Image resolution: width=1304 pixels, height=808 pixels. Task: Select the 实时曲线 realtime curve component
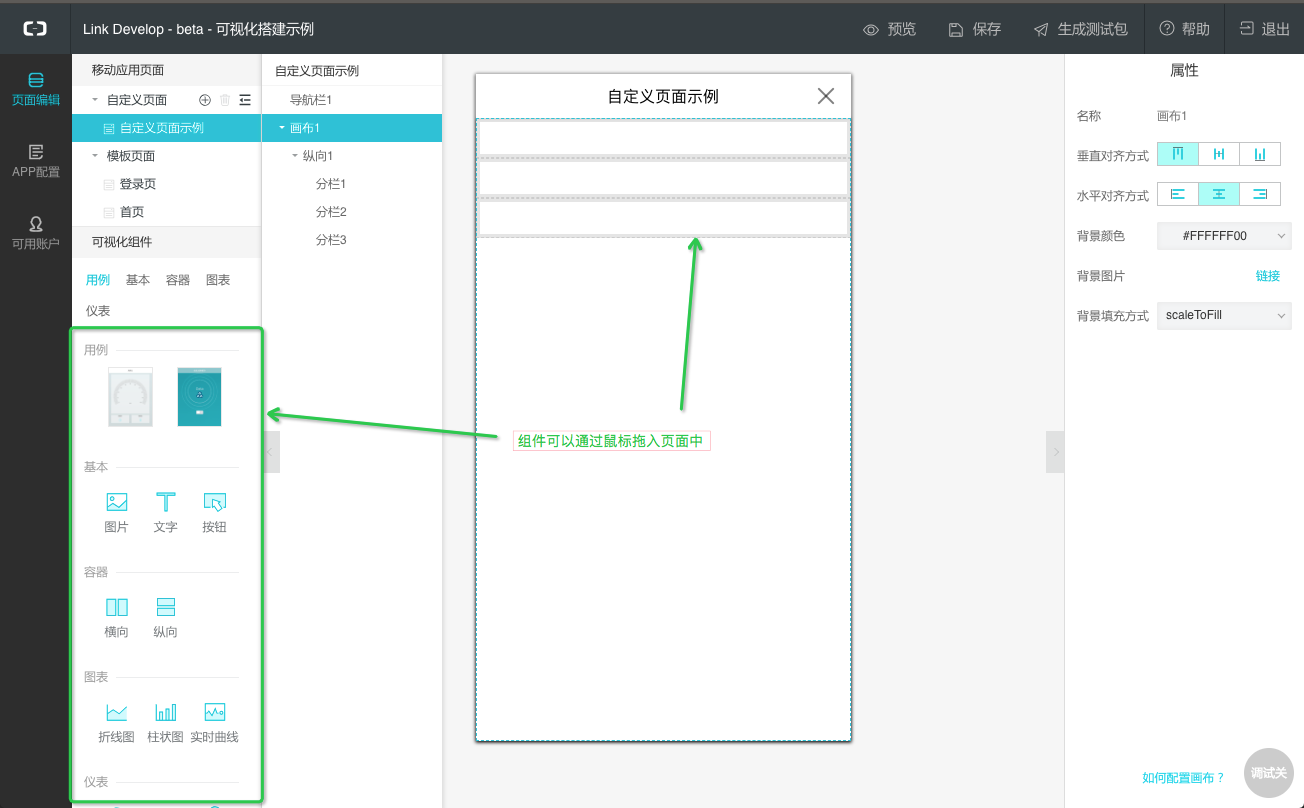click(x=214, y=724)
